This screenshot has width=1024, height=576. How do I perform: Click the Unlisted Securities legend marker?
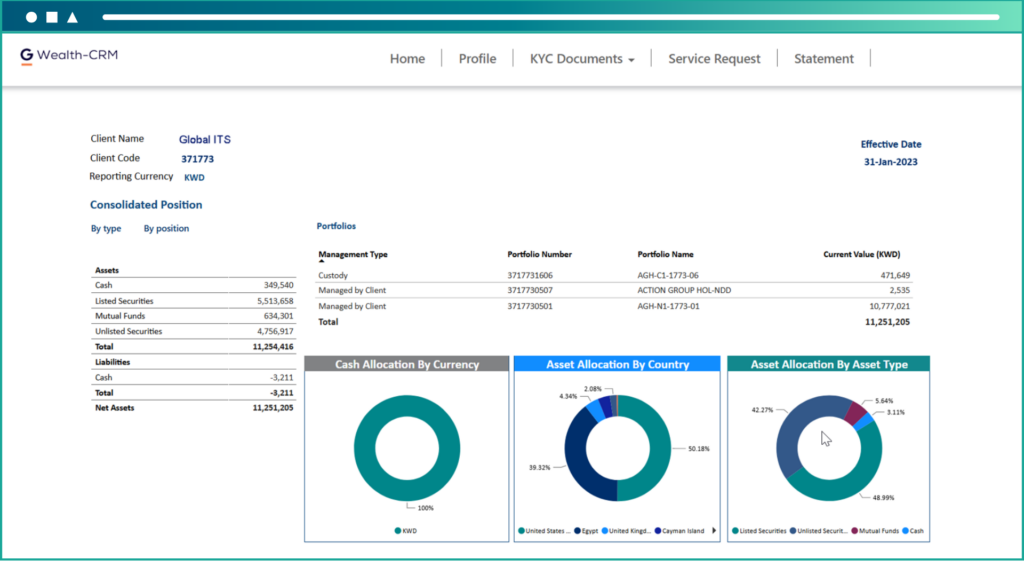tap(792, 531)
